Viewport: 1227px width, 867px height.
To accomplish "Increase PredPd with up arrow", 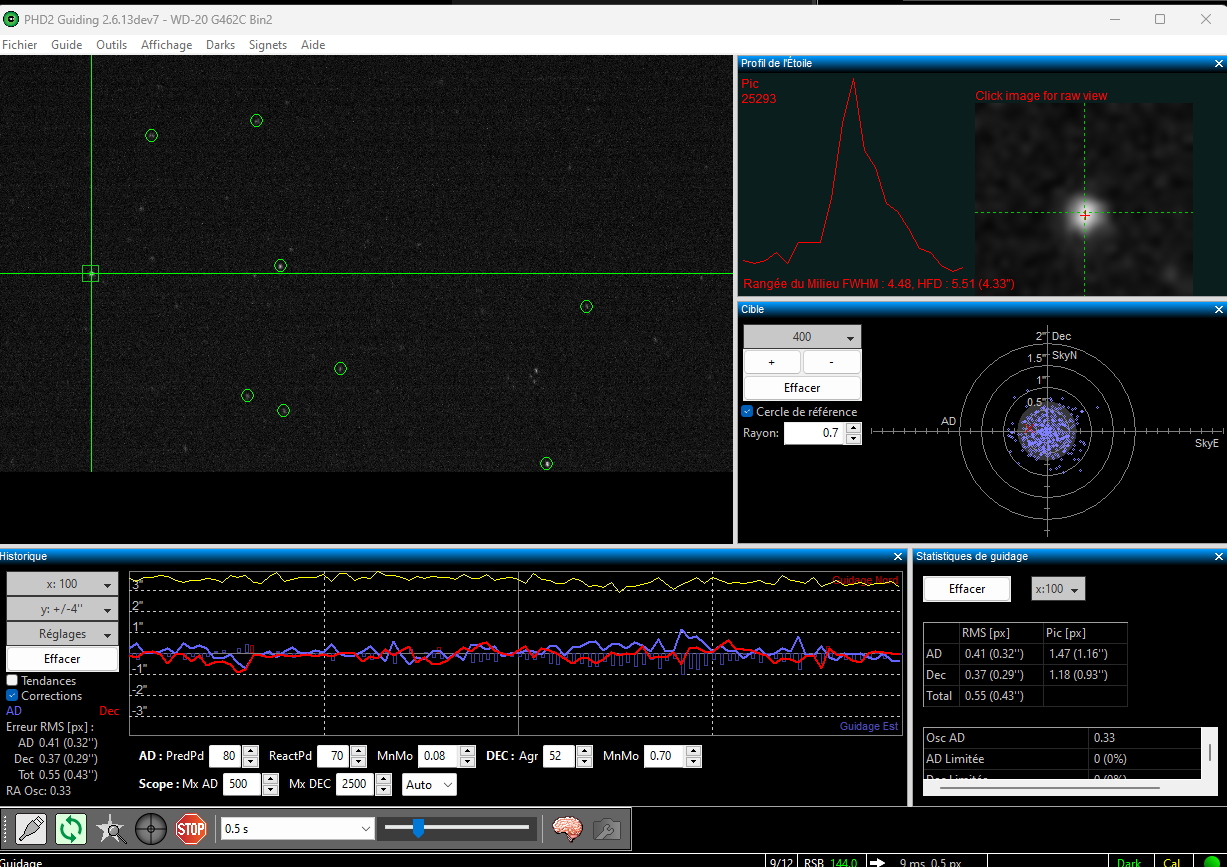I will 250,751.
